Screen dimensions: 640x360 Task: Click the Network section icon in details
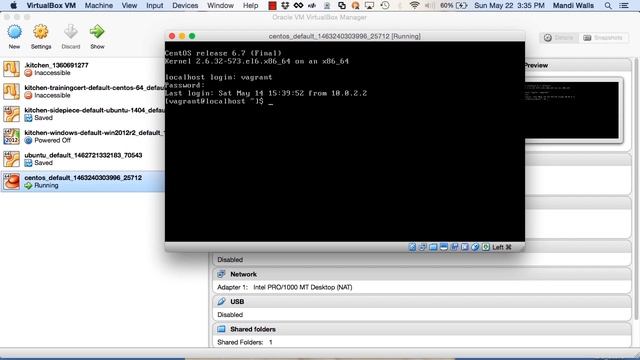point(221,274)
